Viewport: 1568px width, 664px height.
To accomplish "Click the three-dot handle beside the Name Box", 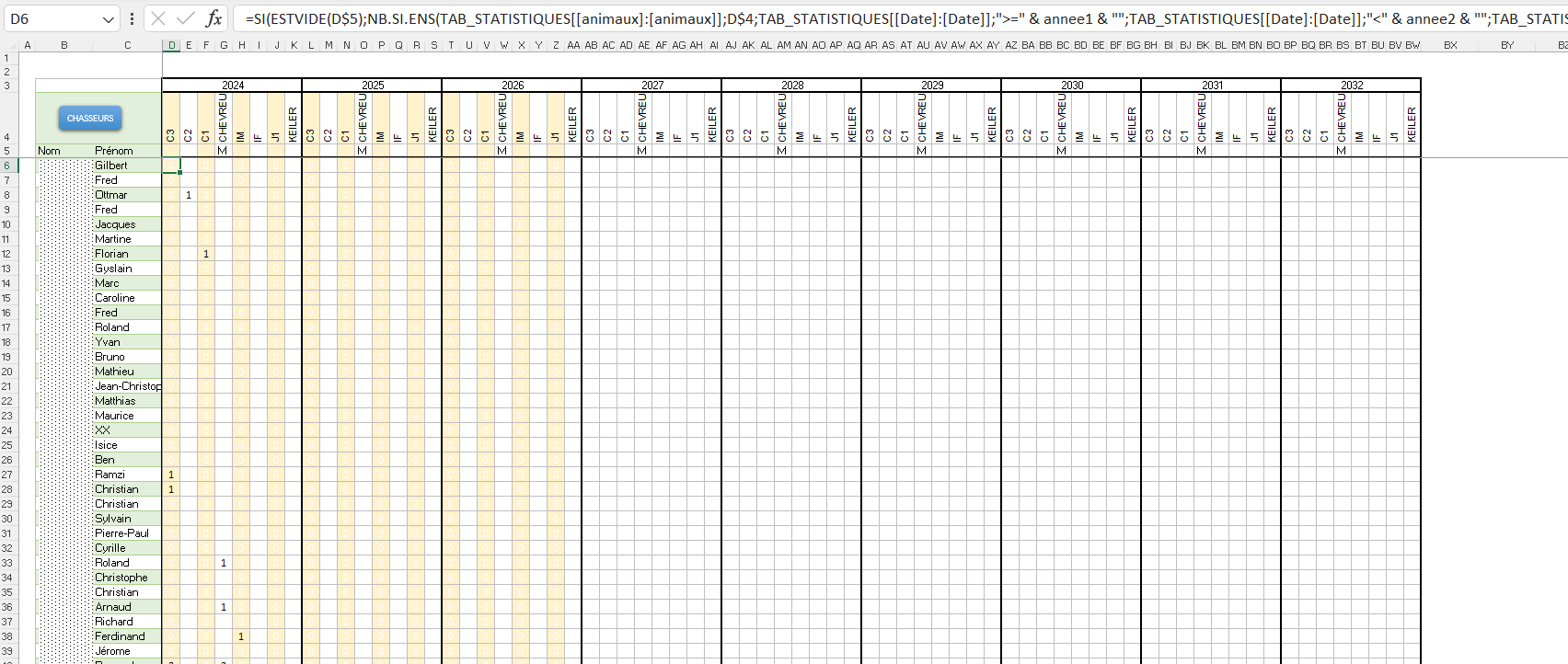I will [132, 18].
